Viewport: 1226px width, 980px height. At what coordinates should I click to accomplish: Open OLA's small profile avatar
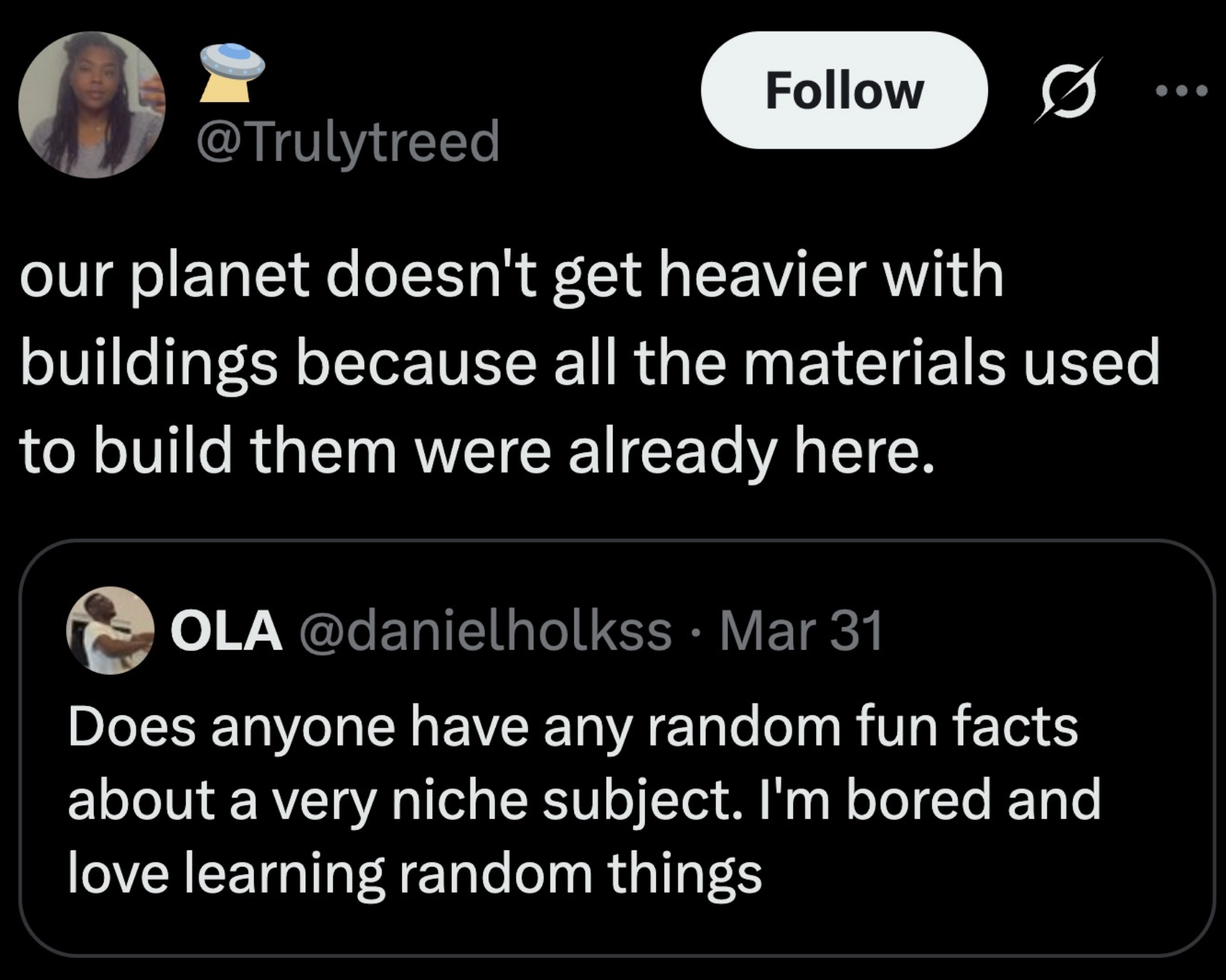[110, 630]
